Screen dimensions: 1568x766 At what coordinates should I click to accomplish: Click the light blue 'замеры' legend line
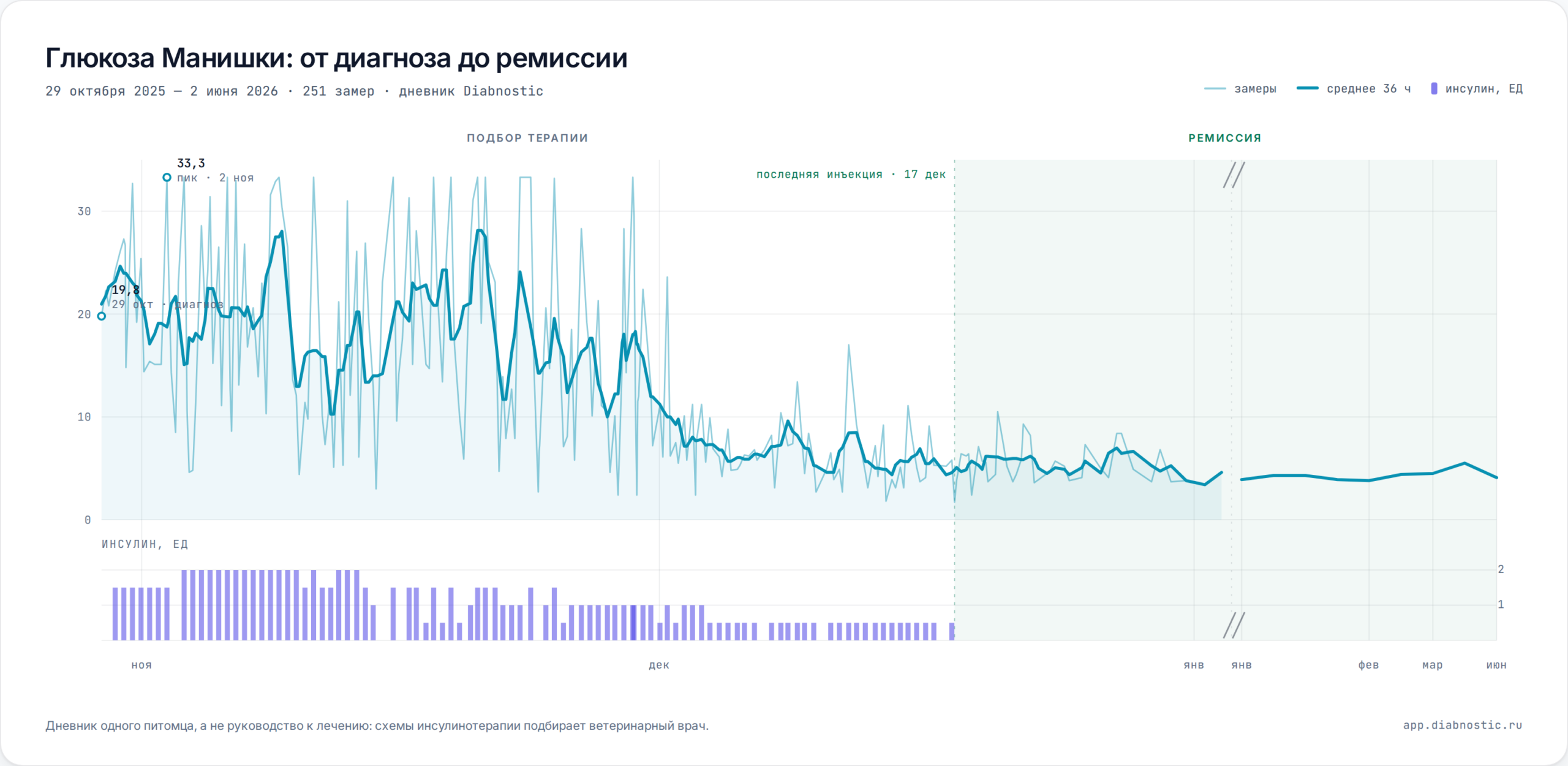pos(1215,89)
